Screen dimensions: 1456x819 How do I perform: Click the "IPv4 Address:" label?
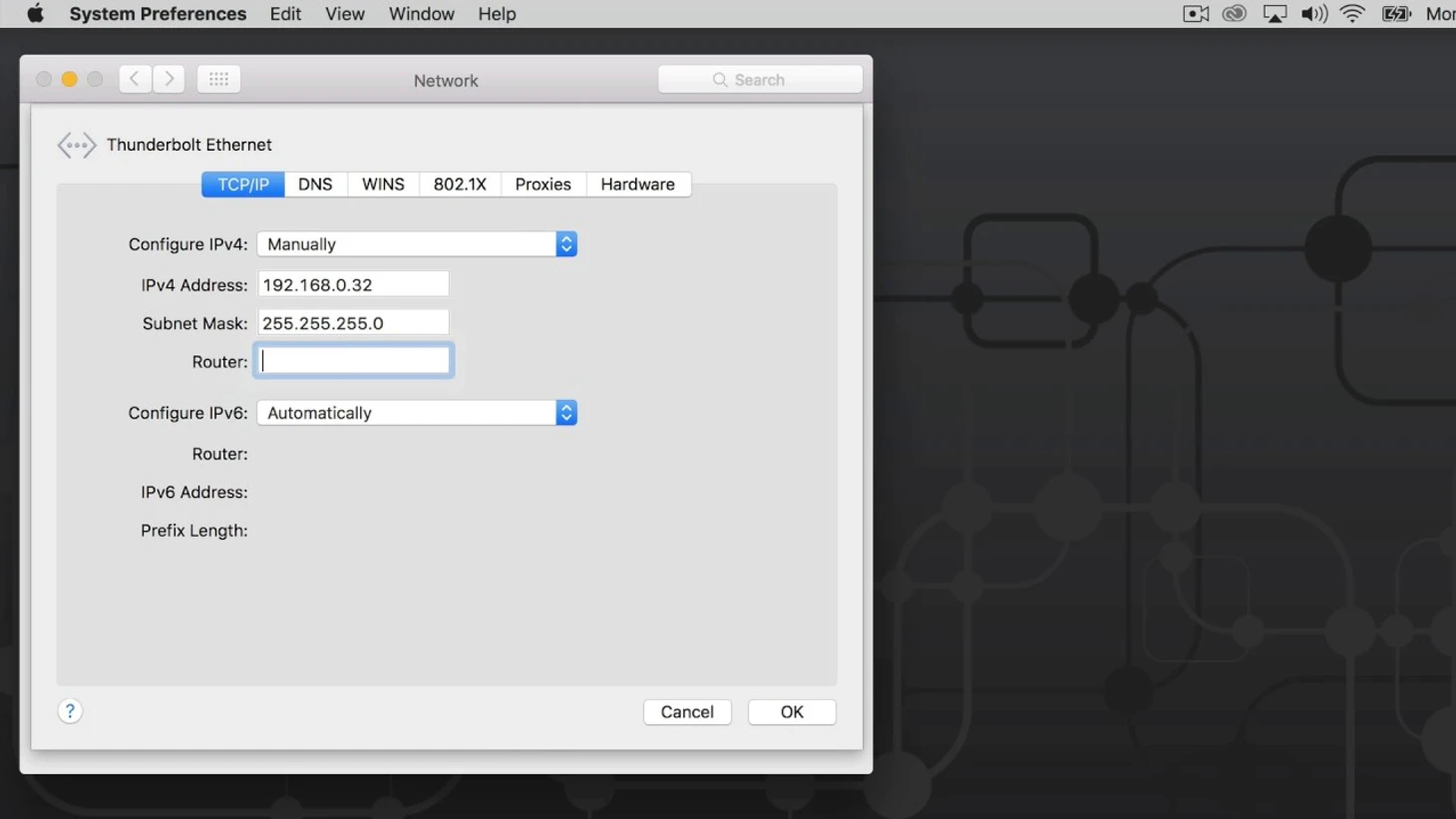pyautogui.click(x=193, y=285)
